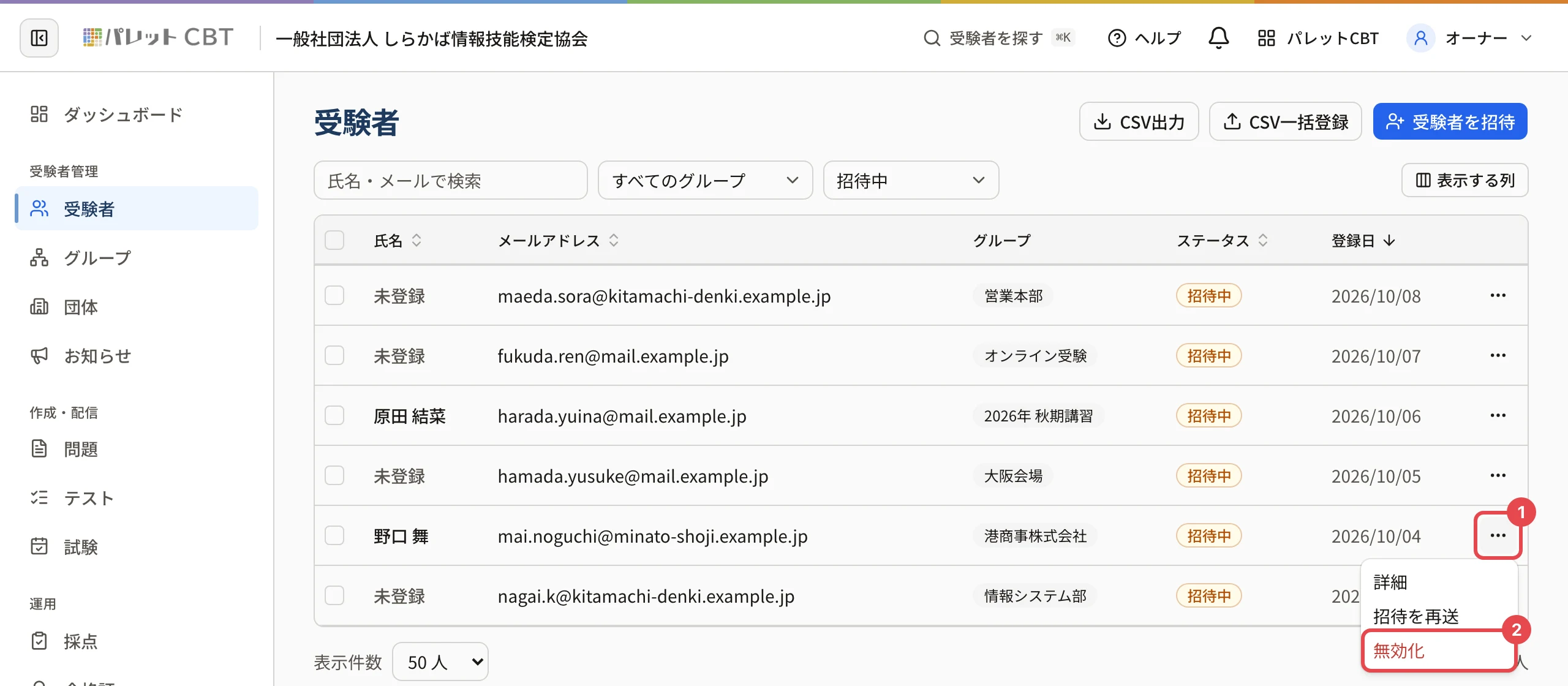Click the パレット CBT logo
The height and width of the screenshot is (686, 1568).
pos(158,38)
